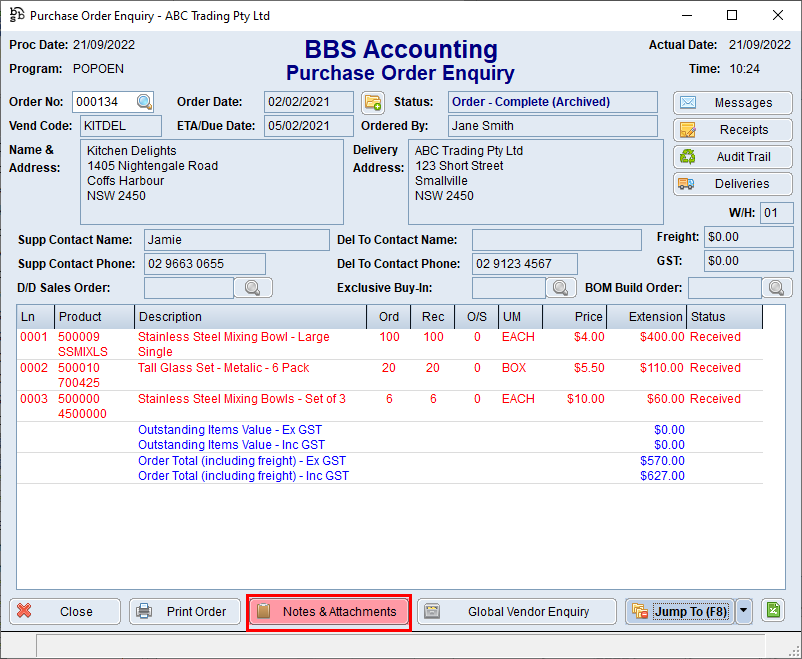The height and width of the screenshot is (659, 802).
Task: Click Jump To (F8)
Action: 686,611
